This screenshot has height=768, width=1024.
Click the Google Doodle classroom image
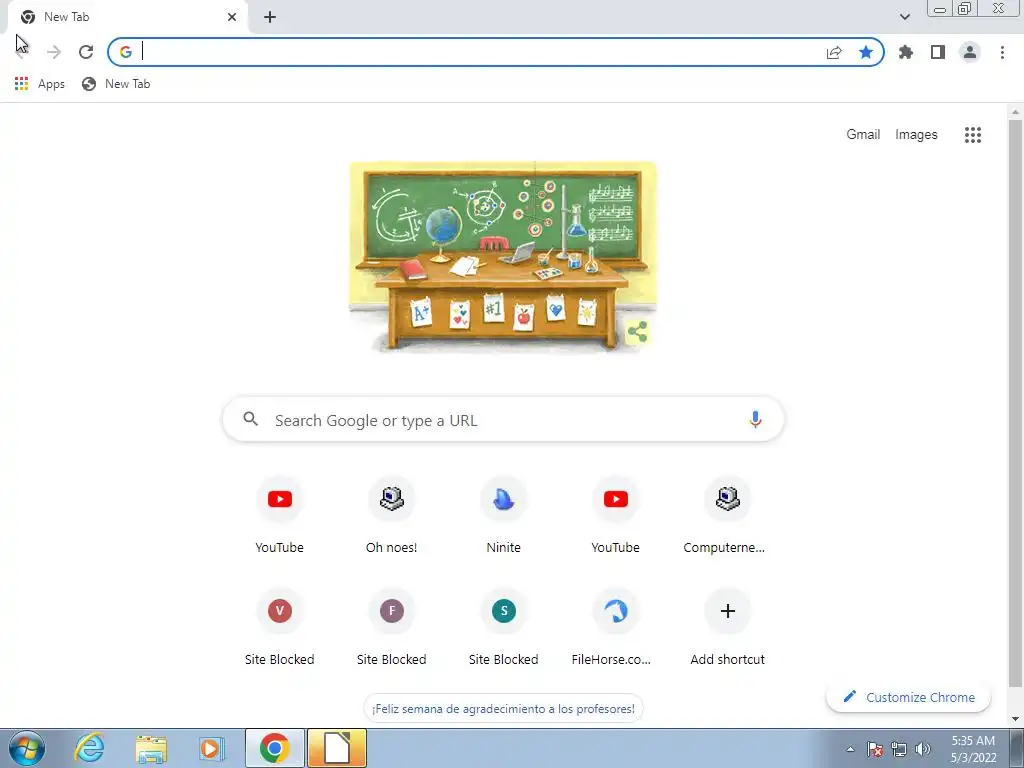click(503, 257)
